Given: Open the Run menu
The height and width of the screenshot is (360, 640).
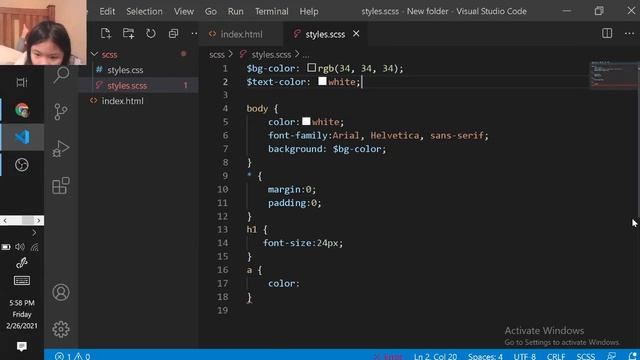Looking at the screenshot, I should pyautogui.click(x=236, y=11).
